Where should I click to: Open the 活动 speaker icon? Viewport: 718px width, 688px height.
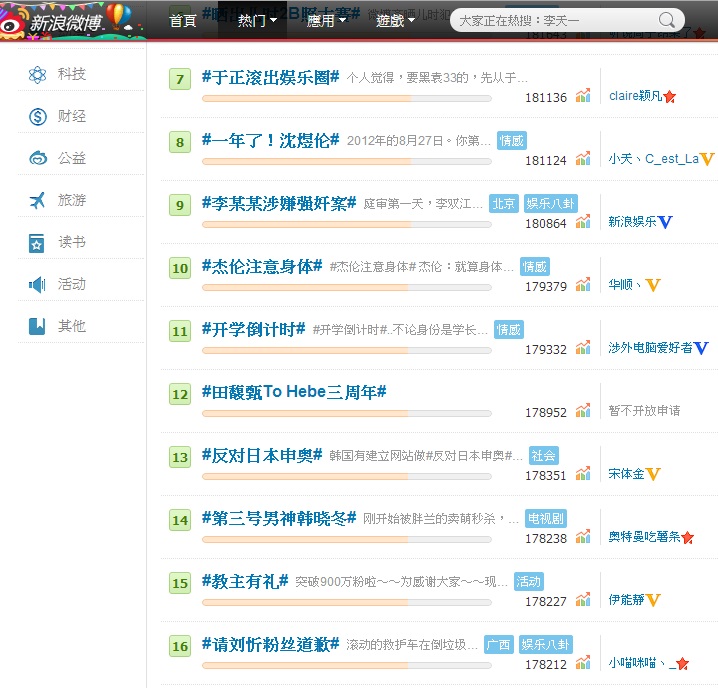coord(37,284)
